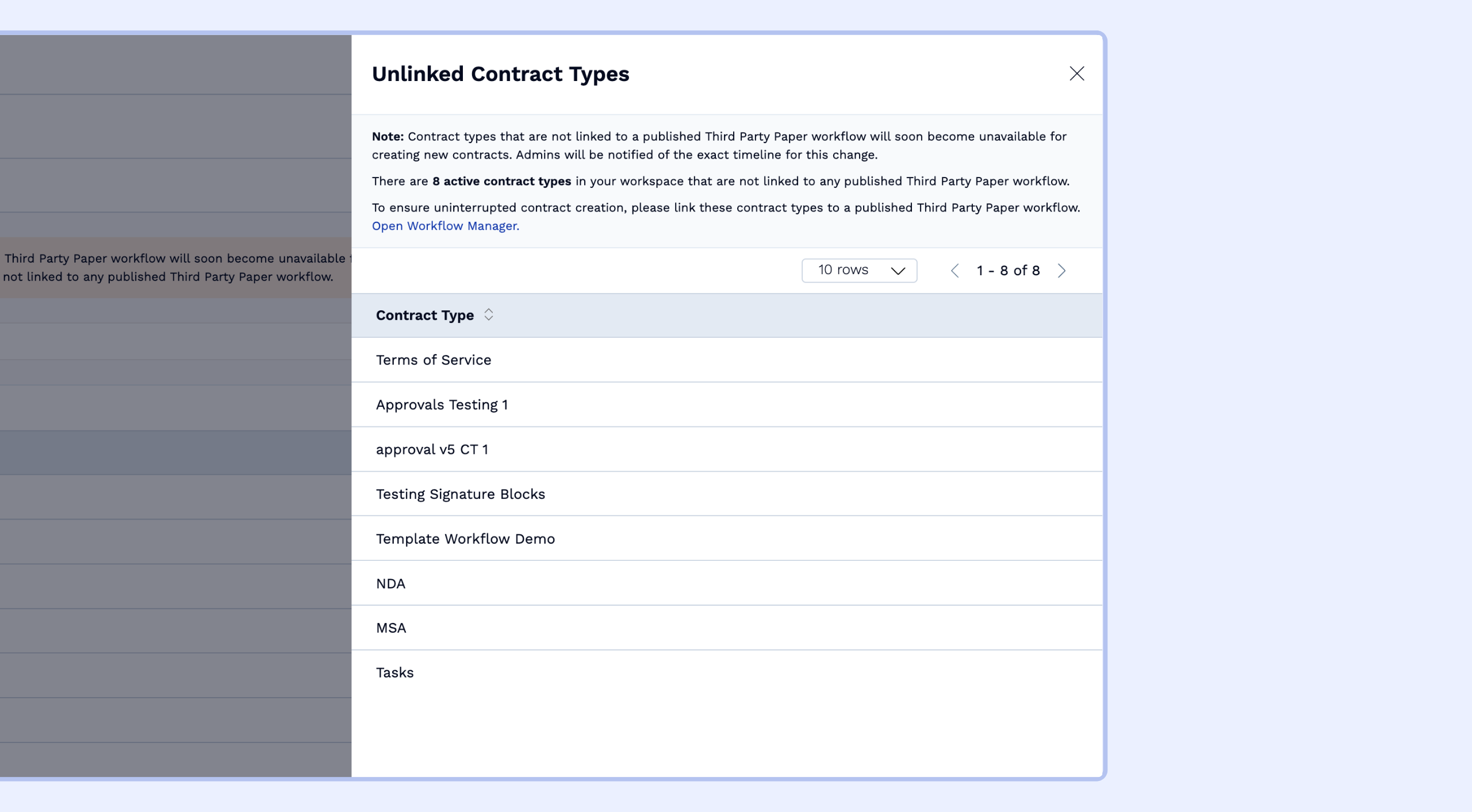Choose the Testing Signature Blocks row
Screen dimensions: 1472x812
tap(460, 494)
